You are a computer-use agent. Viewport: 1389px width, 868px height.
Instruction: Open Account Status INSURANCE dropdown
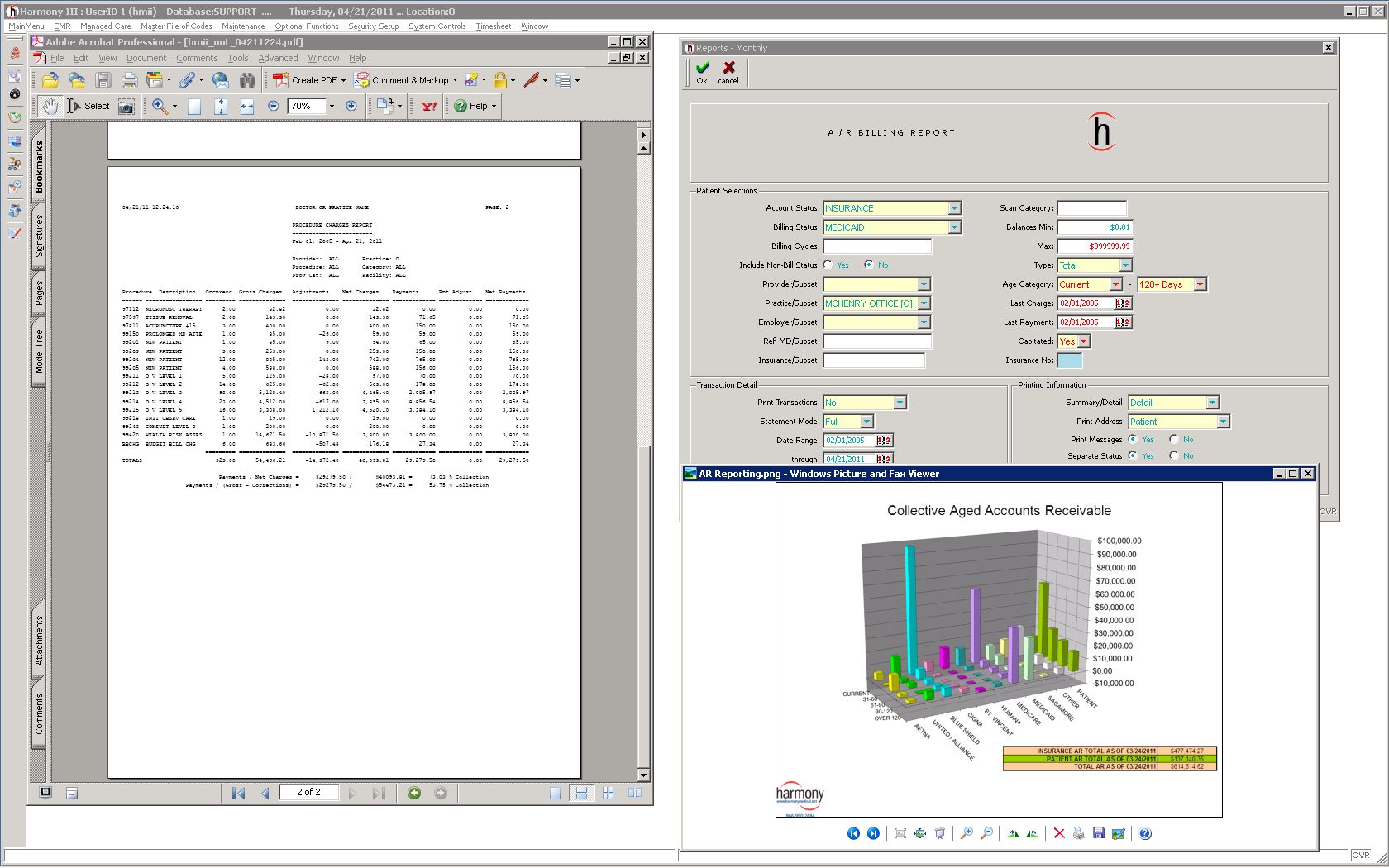[x=955, y=208]
